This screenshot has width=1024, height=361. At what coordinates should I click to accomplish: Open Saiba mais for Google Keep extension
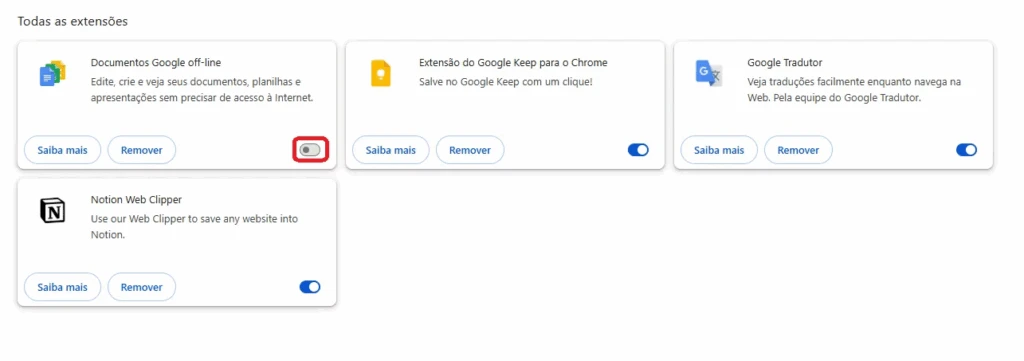click(391, 150)
